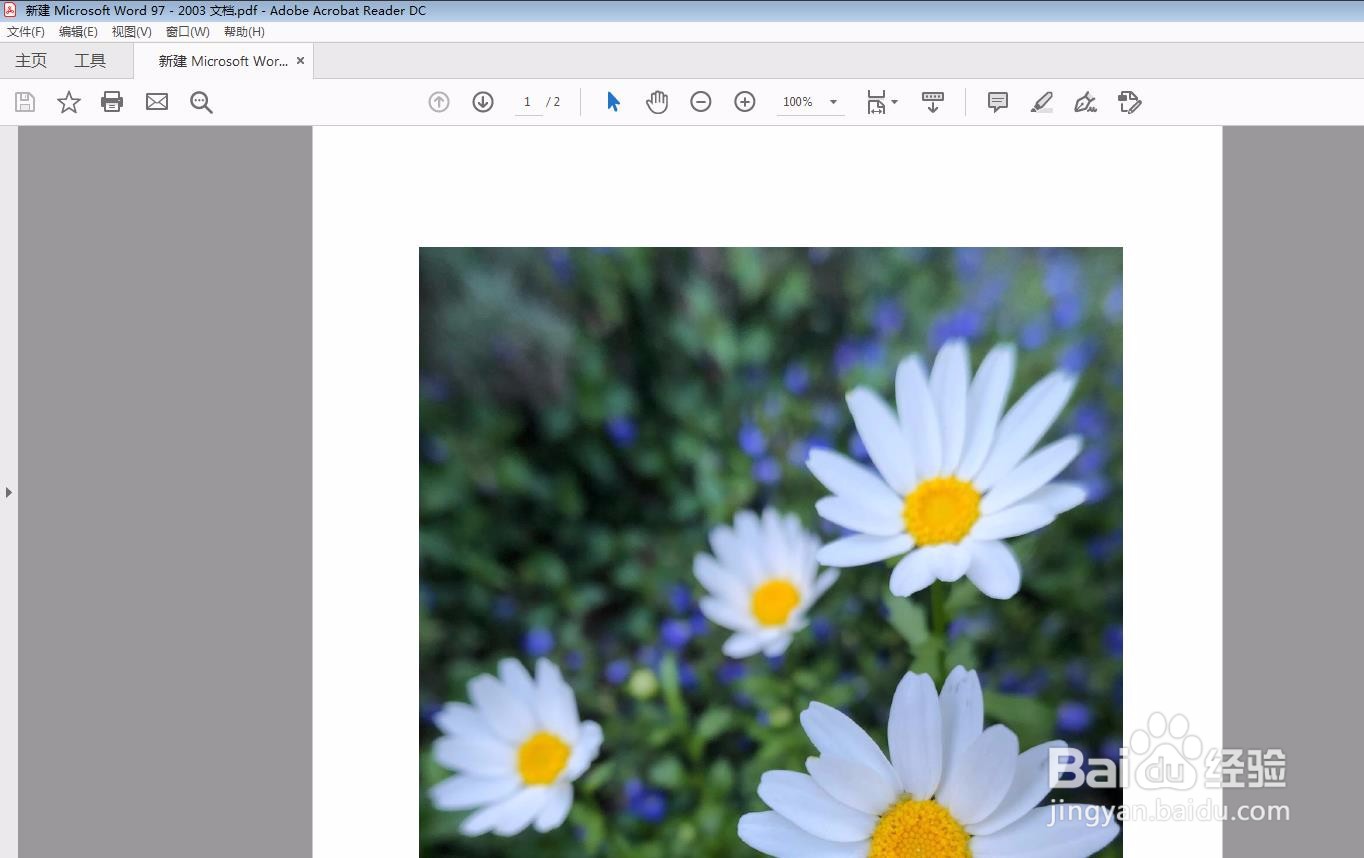Close the 新建 Microsoft Wor... document tab

tap(300, 61)
